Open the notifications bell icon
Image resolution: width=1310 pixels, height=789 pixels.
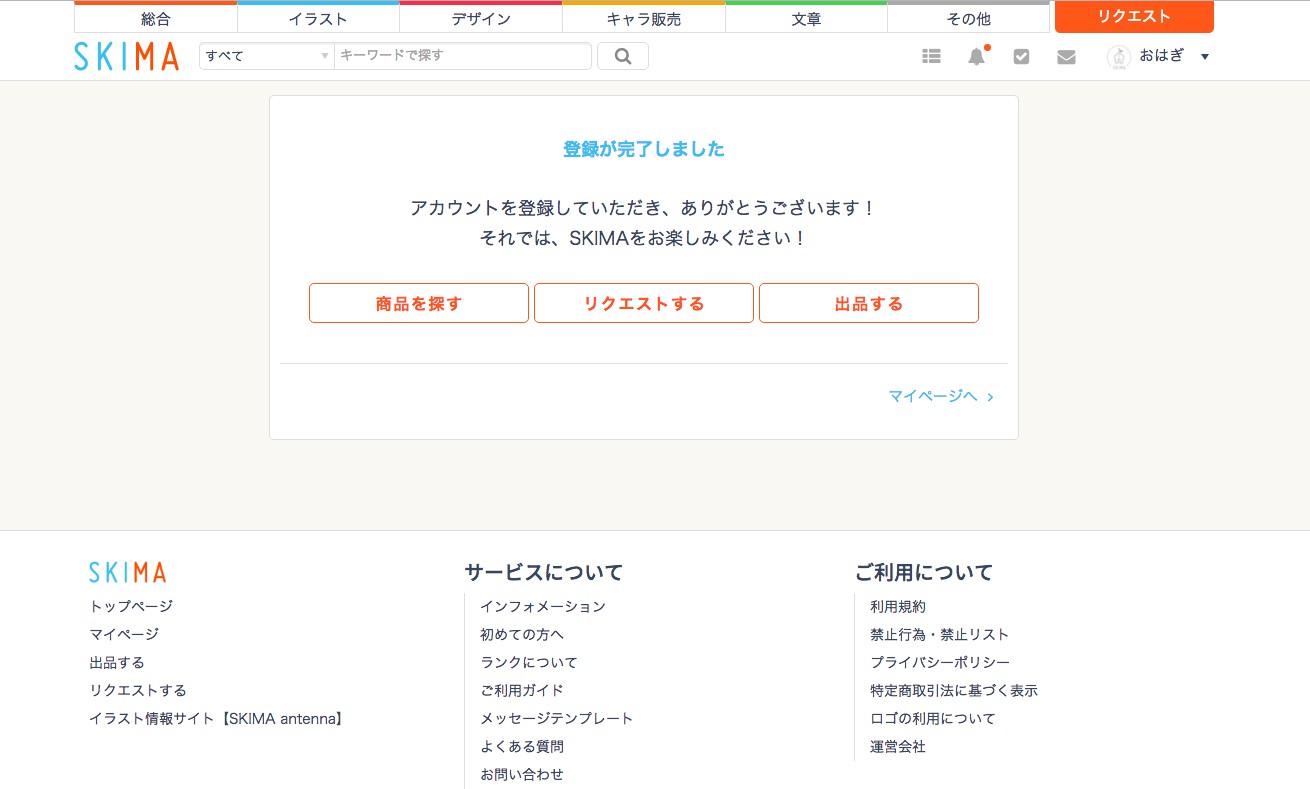click(976, 57)
